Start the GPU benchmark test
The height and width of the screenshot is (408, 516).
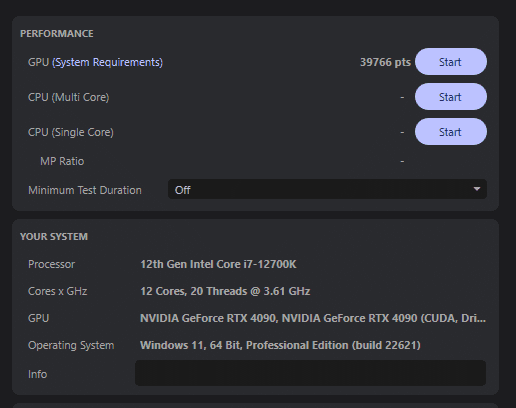pyautogui.click(x=451, y=62)
